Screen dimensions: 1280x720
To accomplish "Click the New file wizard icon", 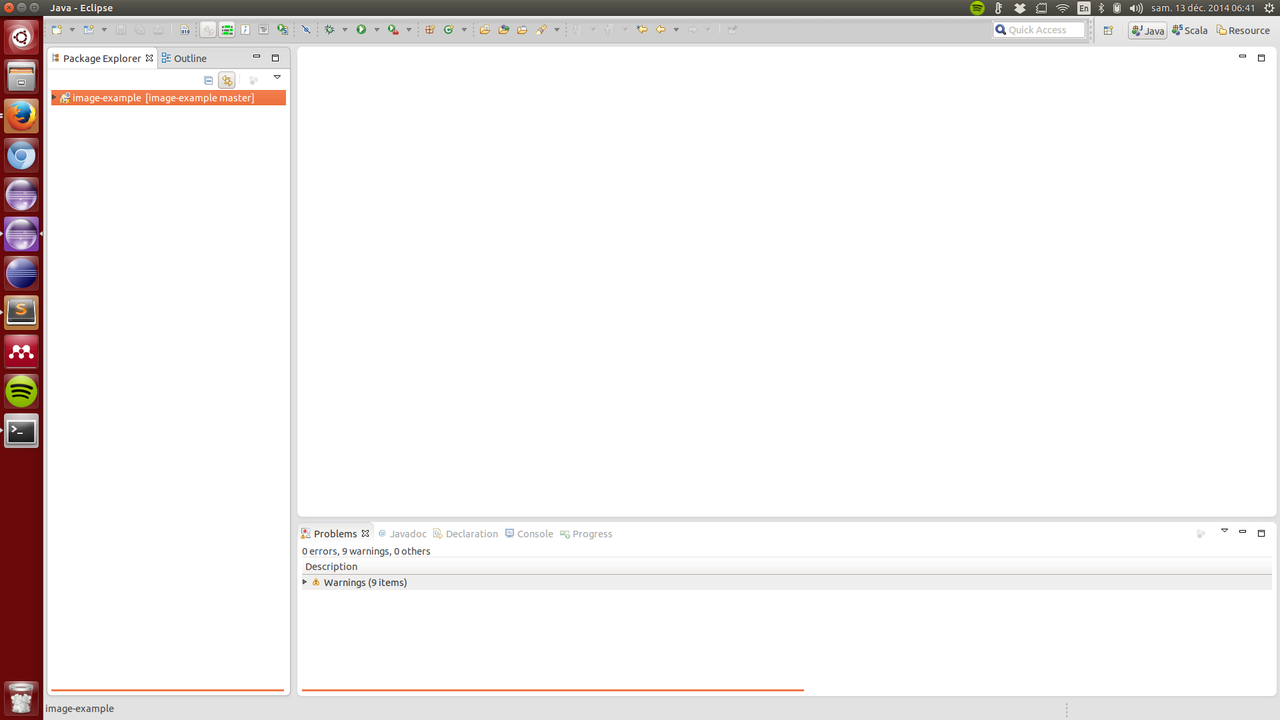I will click(56, 30).
